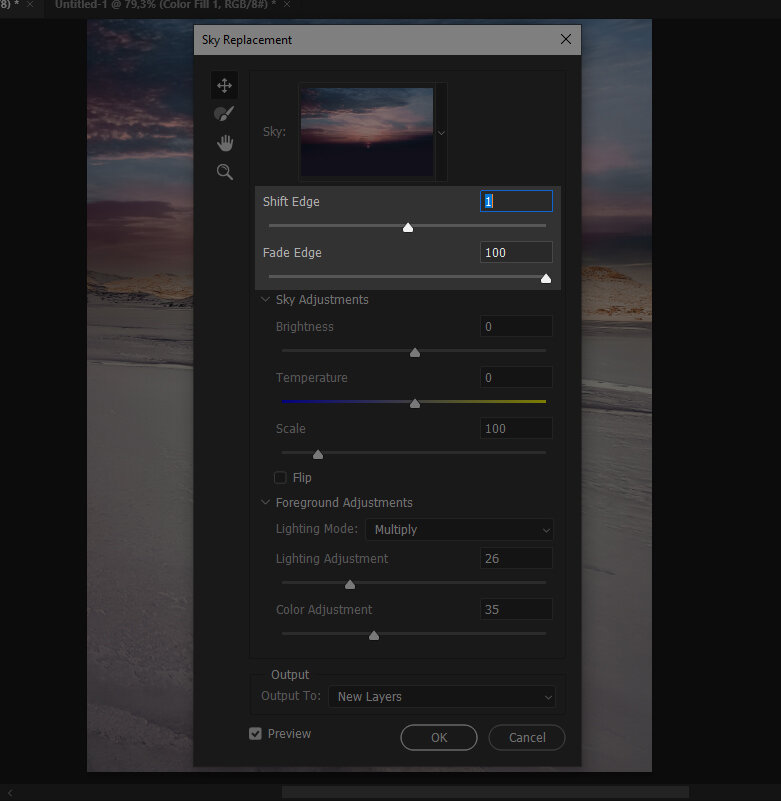
Task: Click the horizontal scrollbar at bottom
Action: [x=485, y=792]
